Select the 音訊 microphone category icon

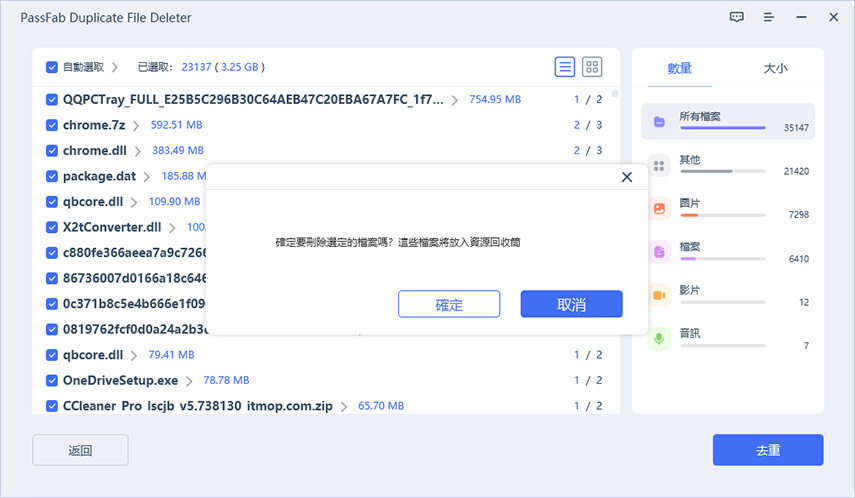click(659, 339)
